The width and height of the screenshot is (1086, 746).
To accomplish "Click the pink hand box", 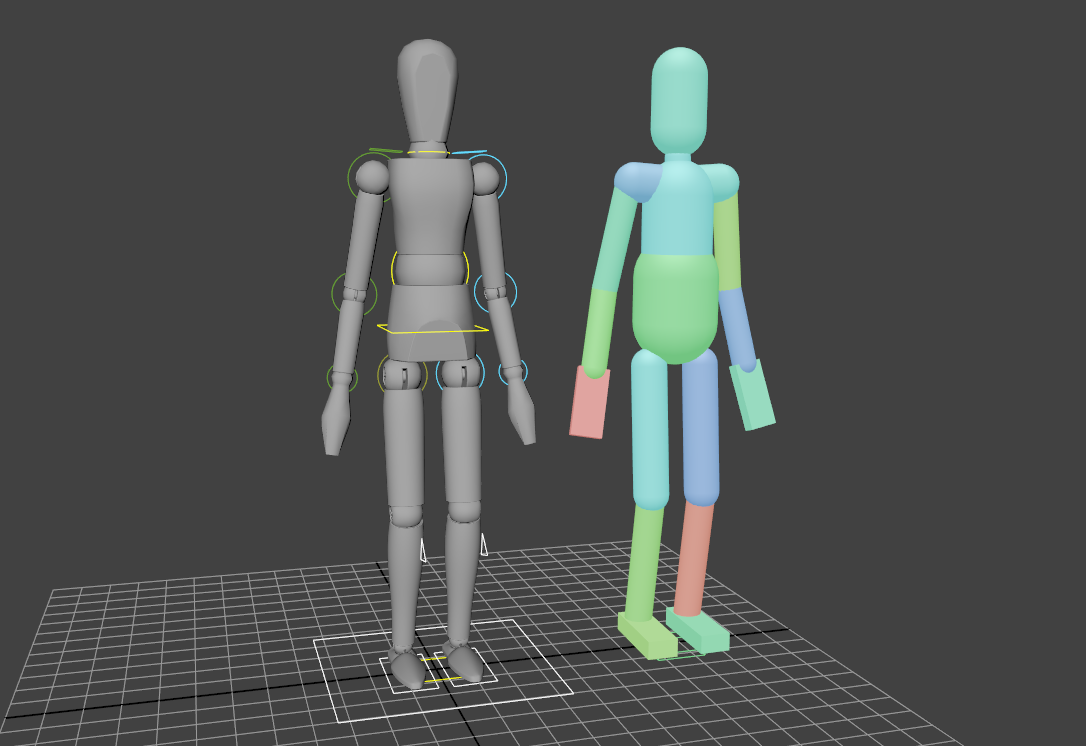I will [589, 402].
